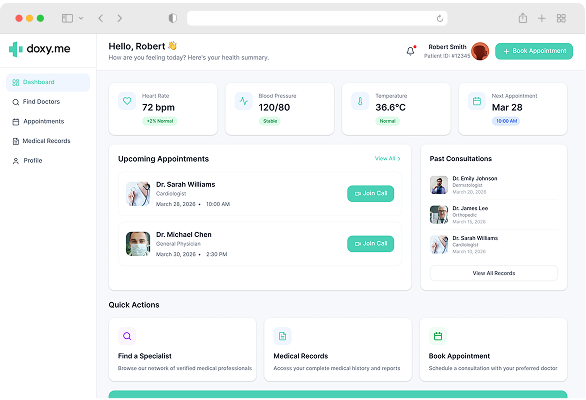This screenshot has width=586, height=400.
Task: Open Medical Records in the sidebar
Action: tap(48, 141)
